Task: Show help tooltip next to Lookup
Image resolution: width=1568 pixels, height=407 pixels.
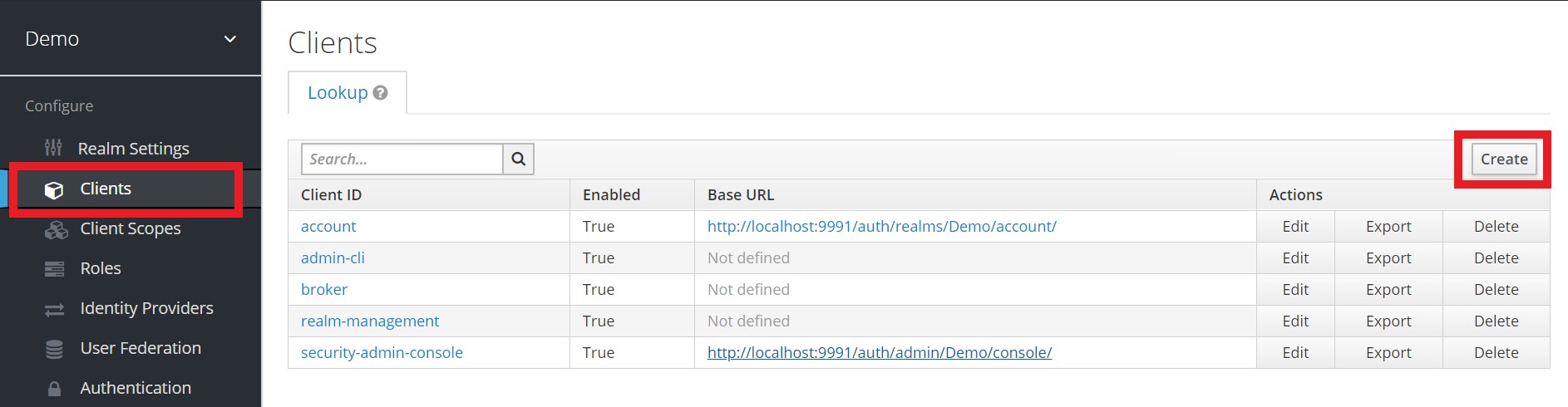Action: click(x=380, y=93)
